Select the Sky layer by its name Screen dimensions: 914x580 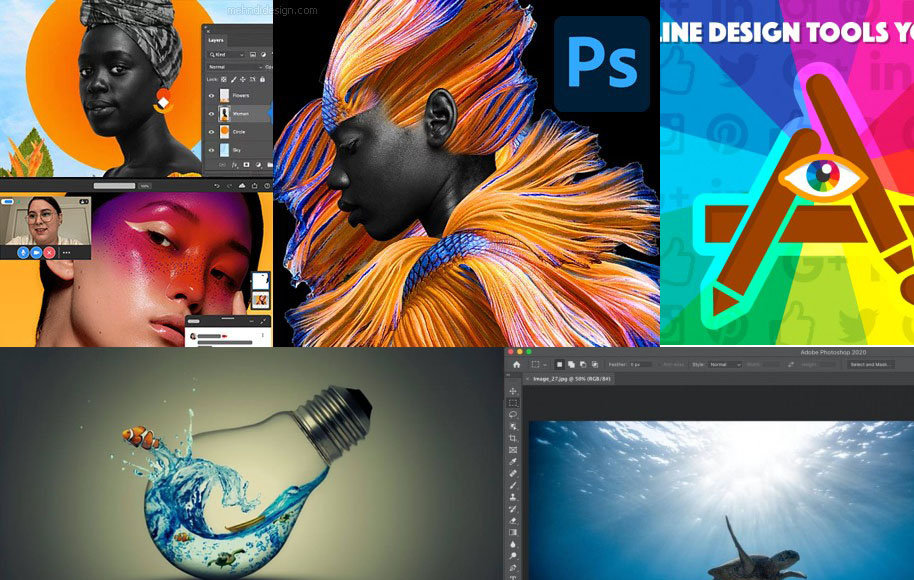pyautogui.click(x=237, y=150)
